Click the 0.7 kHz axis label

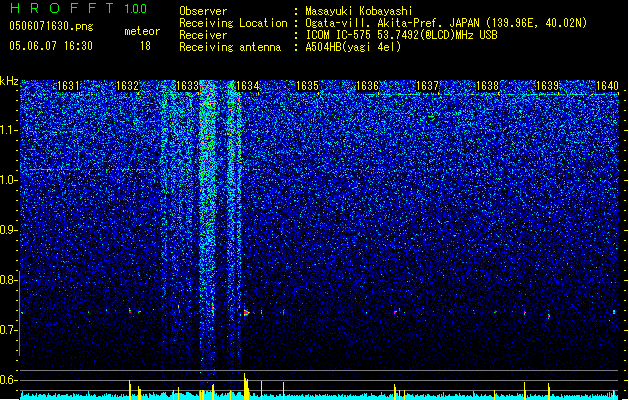[x=9, y=330]
